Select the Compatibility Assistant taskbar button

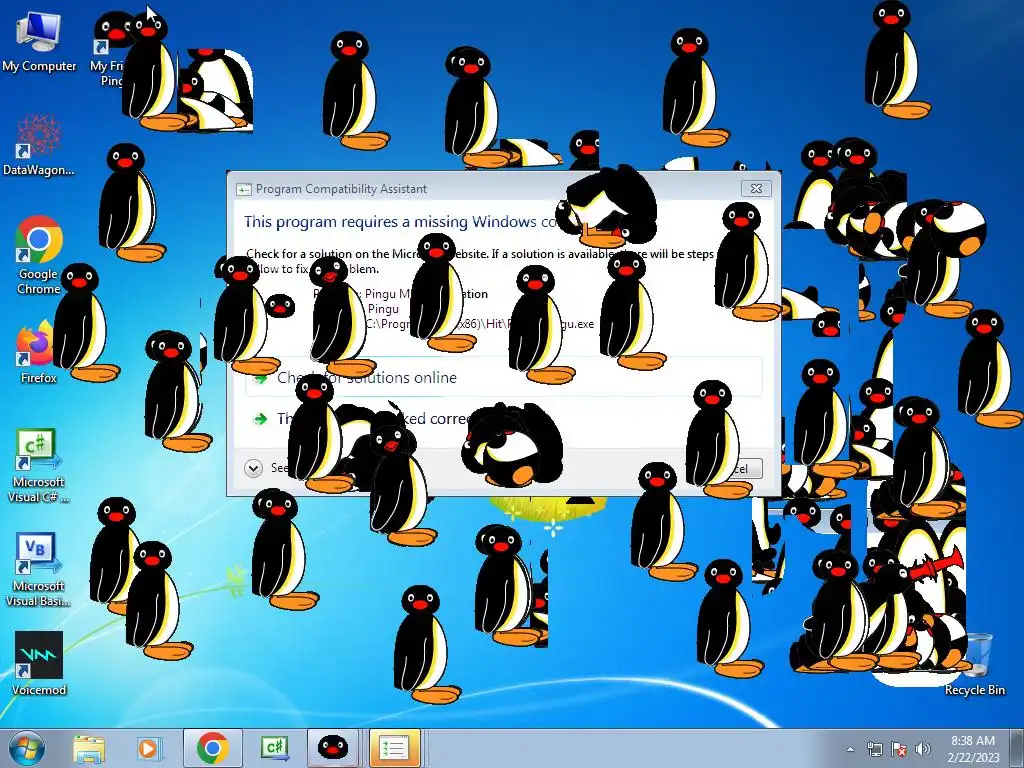[x=394, y=748]
